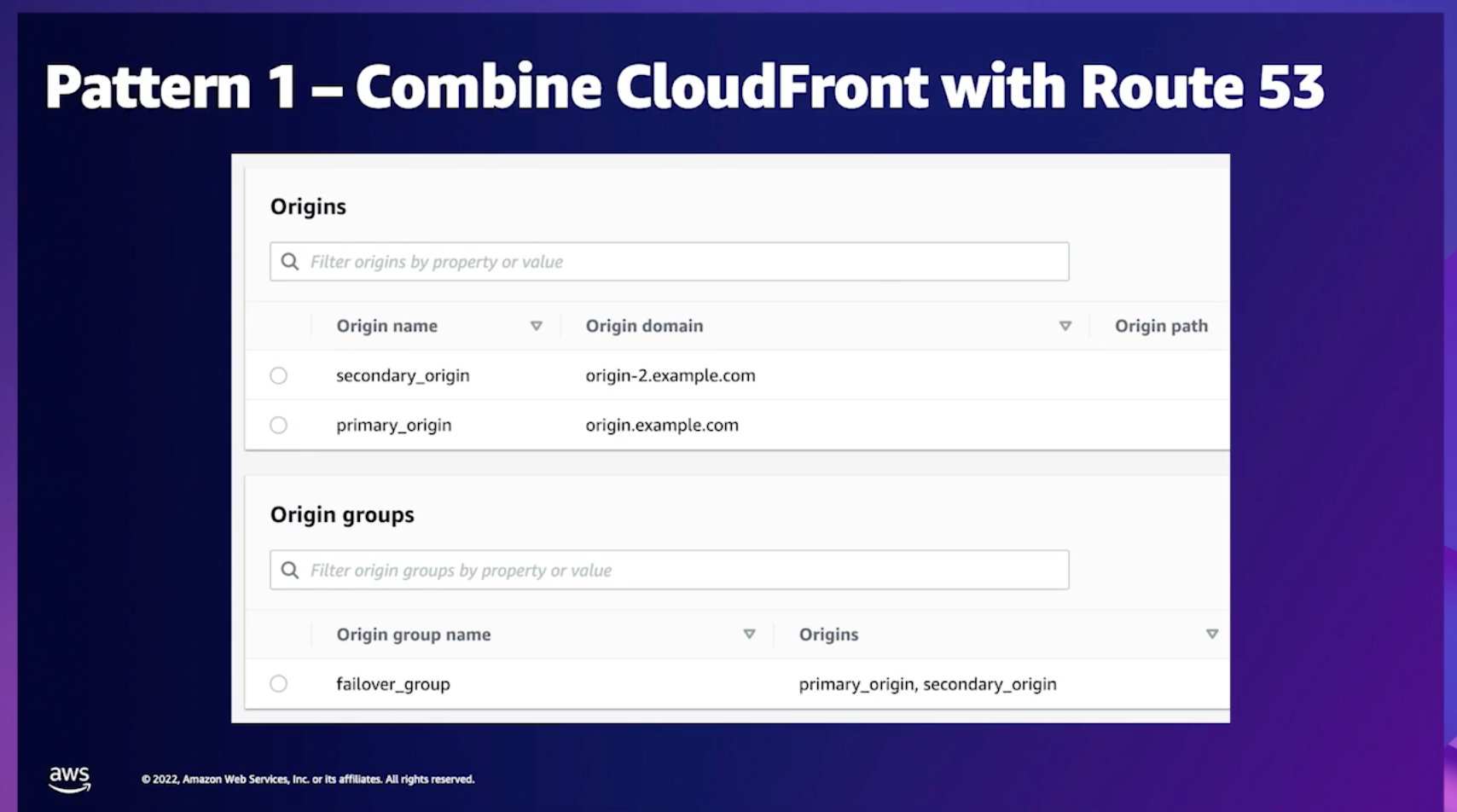Click the Origins column header in groups table
Image resolution: width=1457 pixels, height=812 pixels.
coord(828,634)
